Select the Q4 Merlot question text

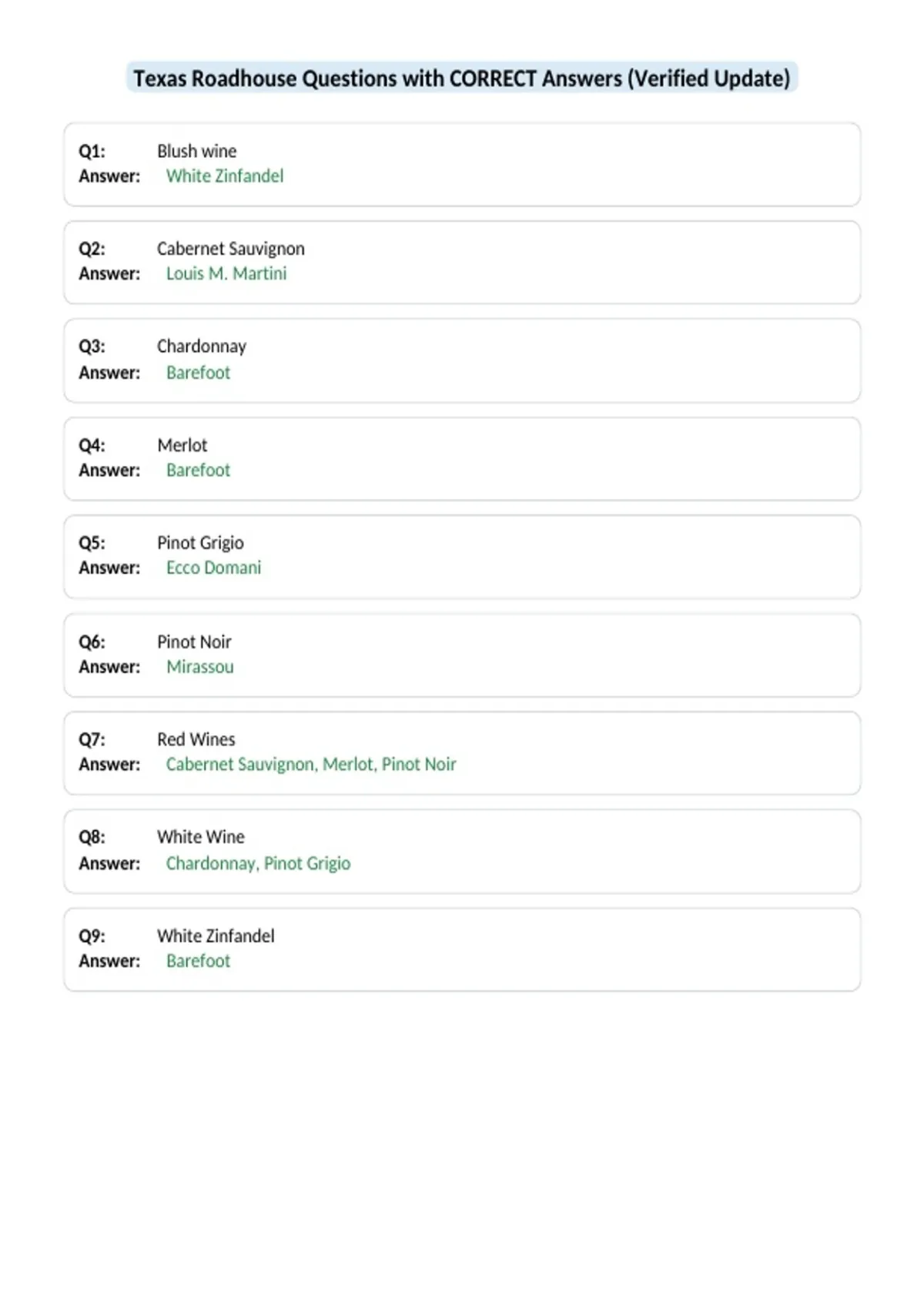coord(182,445)
